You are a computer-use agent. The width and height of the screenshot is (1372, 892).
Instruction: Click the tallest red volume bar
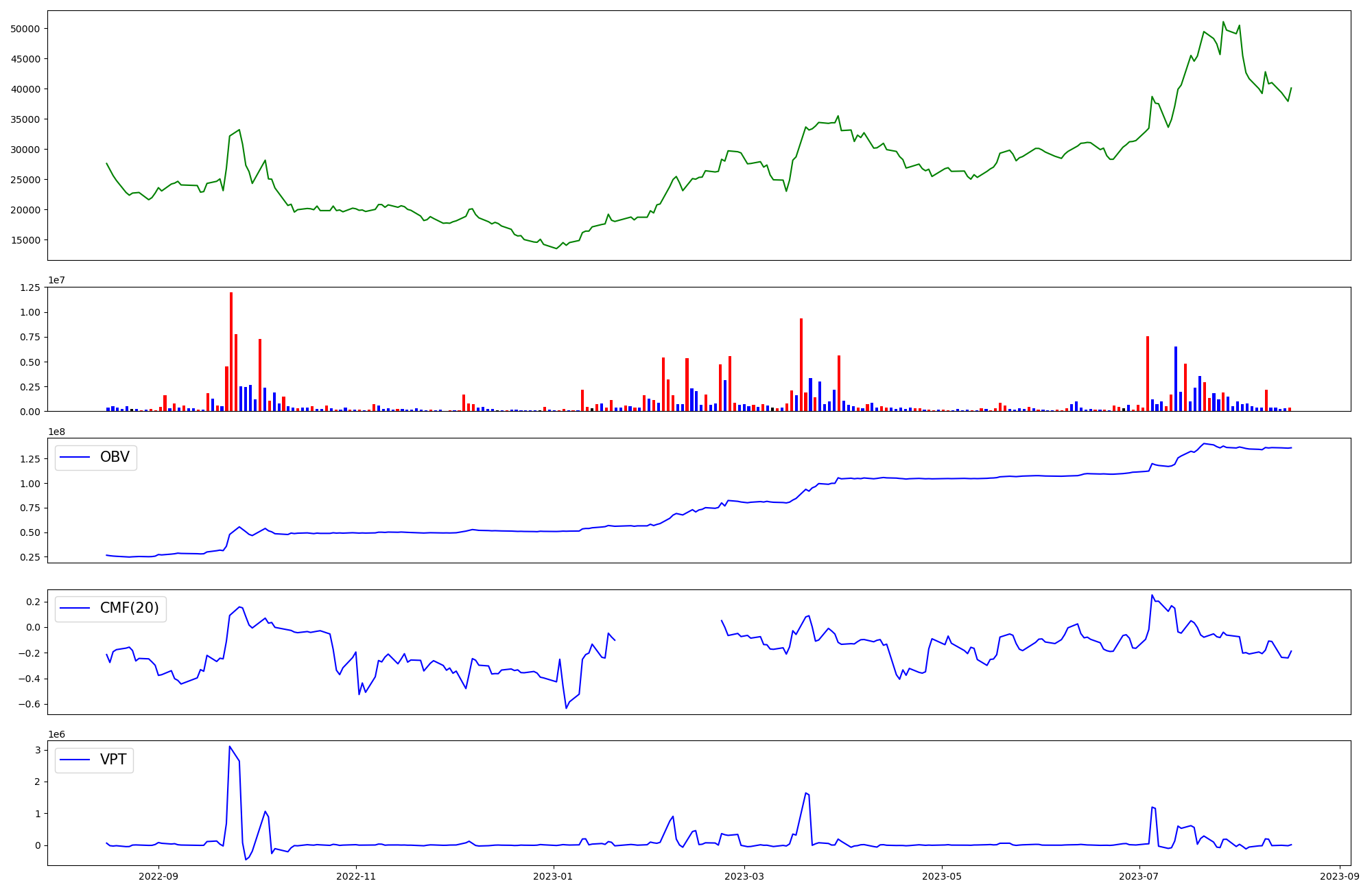point(231,351)
